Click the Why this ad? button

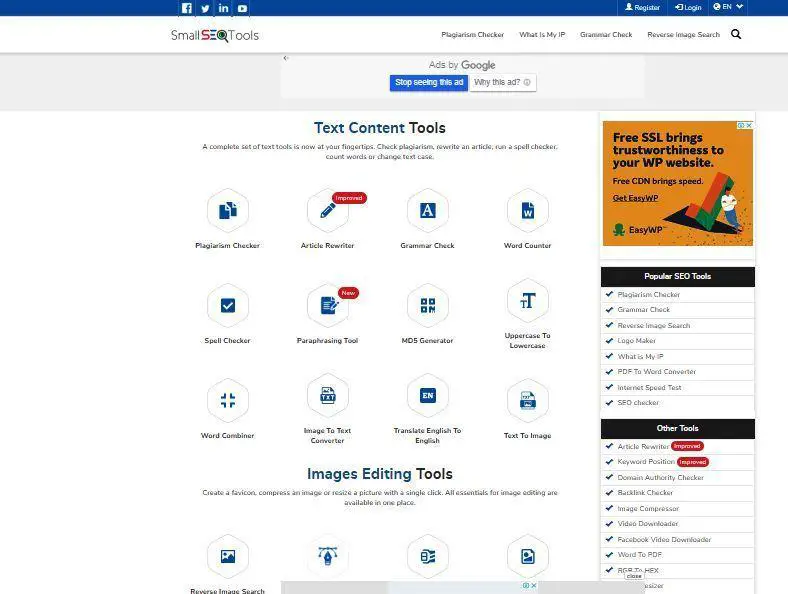coord(503,82)
